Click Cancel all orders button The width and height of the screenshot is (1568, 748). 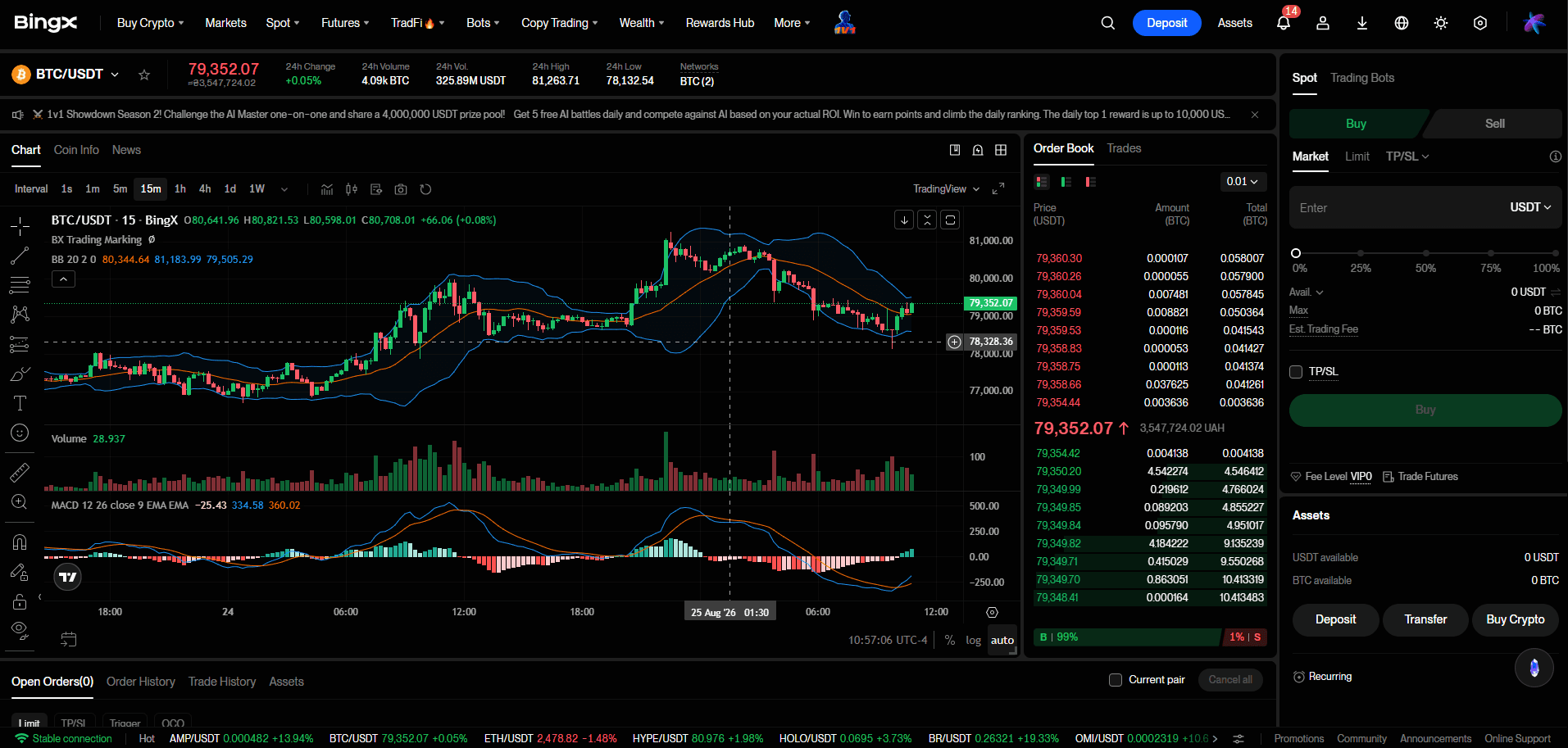[x=1230, y=680]
